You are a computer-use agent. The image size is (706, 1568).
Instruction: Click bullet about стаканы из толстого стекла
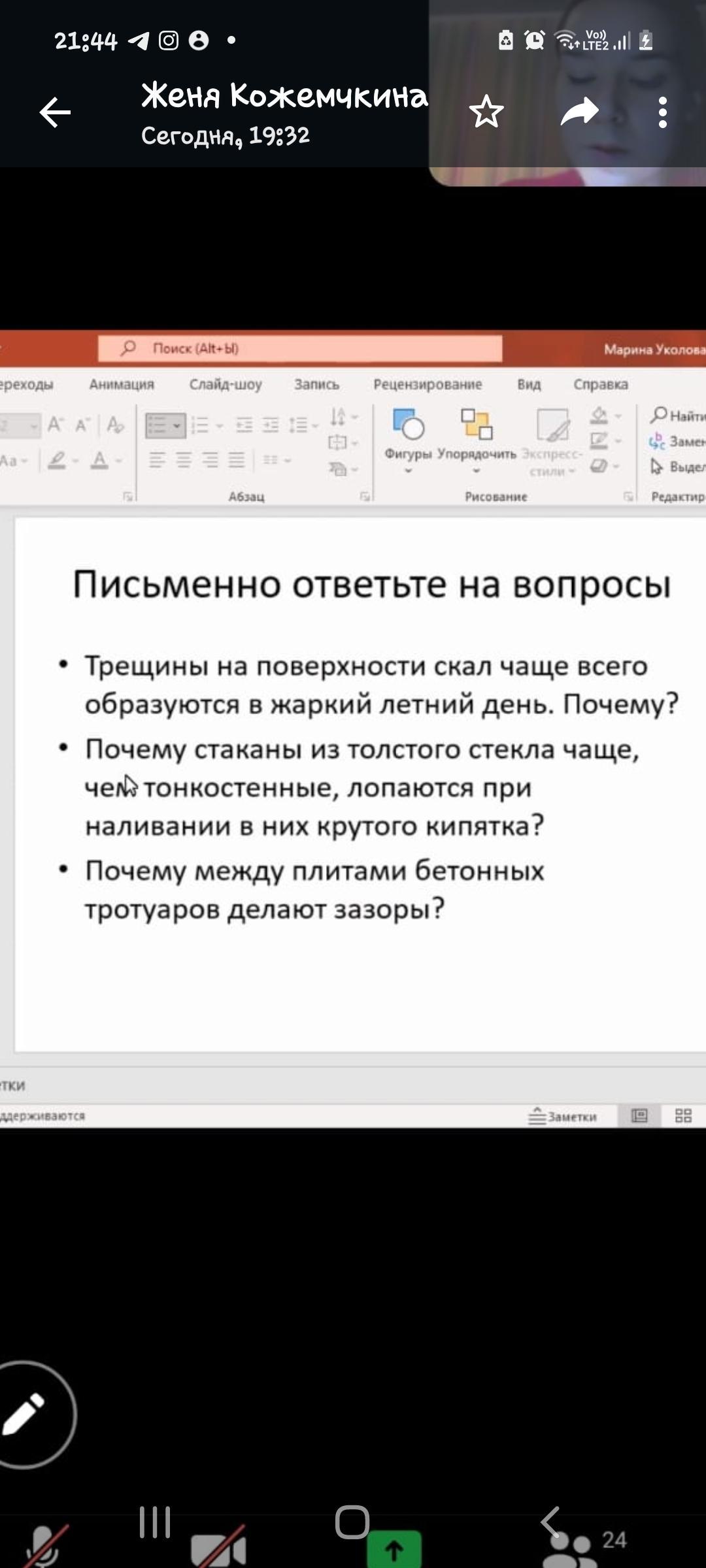click(361, 787)
